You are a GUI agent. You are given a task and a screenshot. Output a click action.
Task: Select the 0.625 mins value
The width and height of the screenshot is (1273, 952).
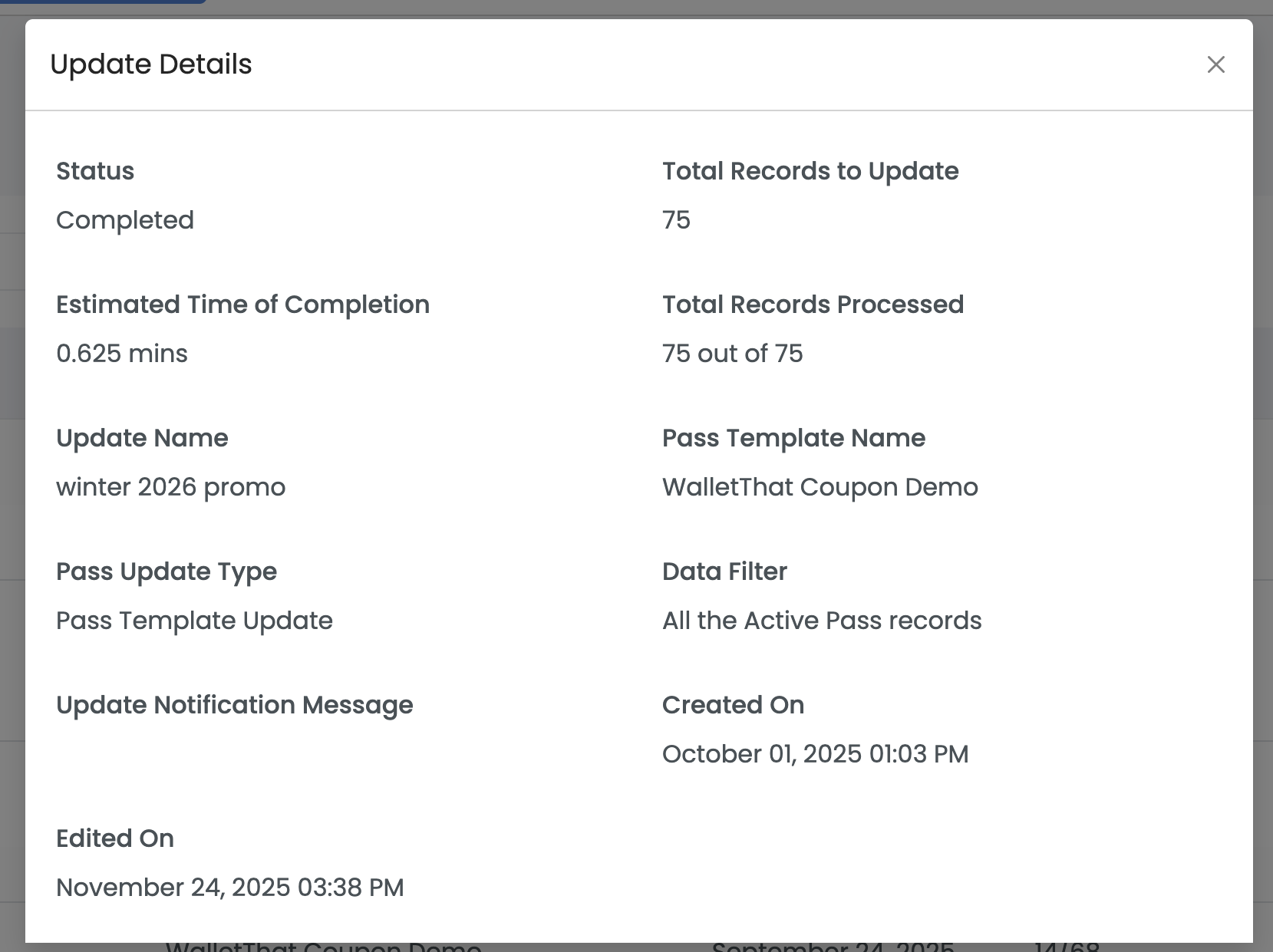[x=122, y=354]
